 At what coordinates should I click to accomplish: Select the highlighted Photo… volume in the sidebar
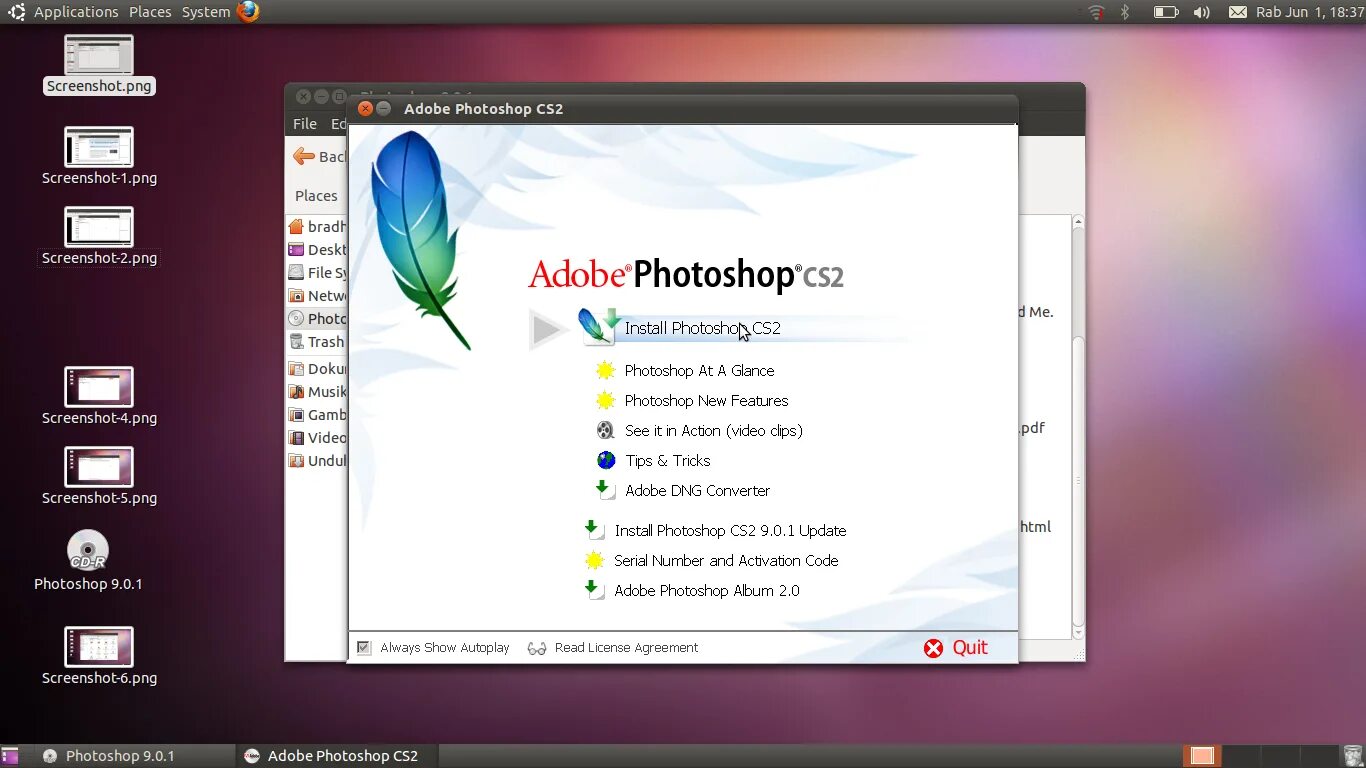coord(317,319)
